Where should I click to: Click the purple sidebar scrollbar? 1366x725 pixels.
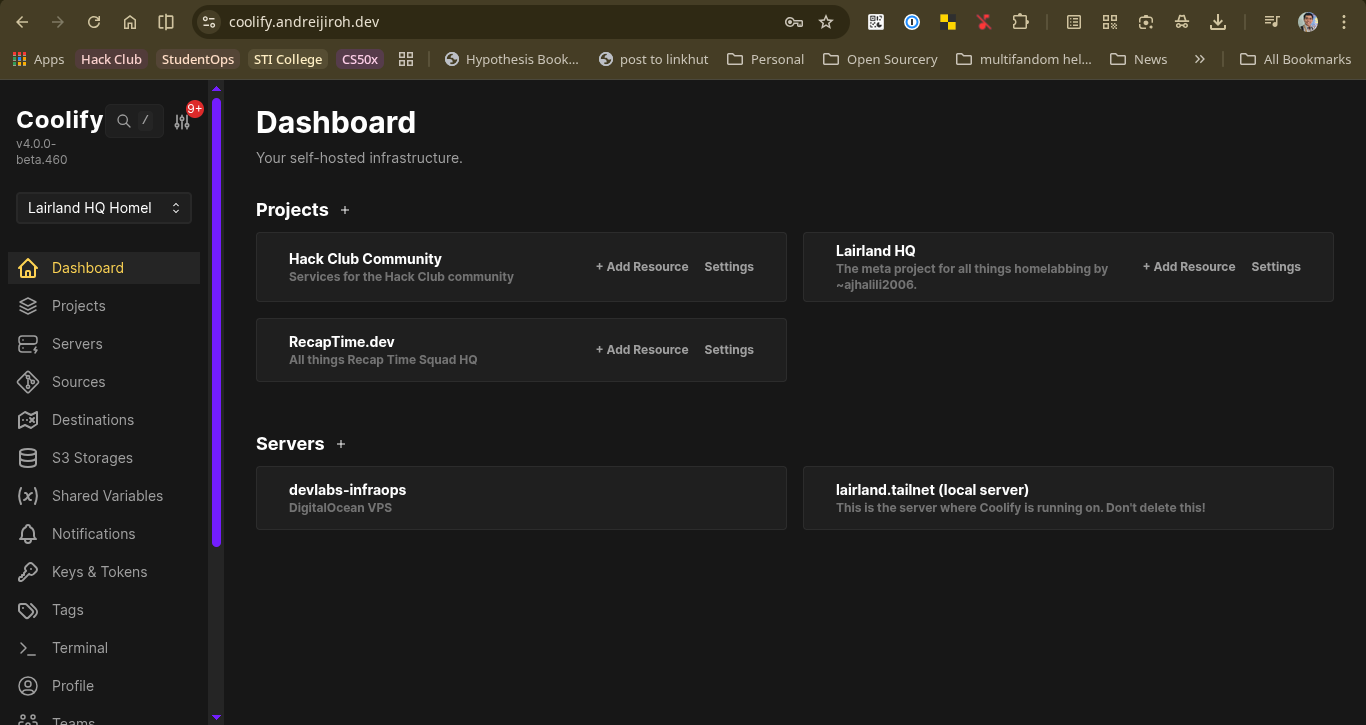[216, 320]
